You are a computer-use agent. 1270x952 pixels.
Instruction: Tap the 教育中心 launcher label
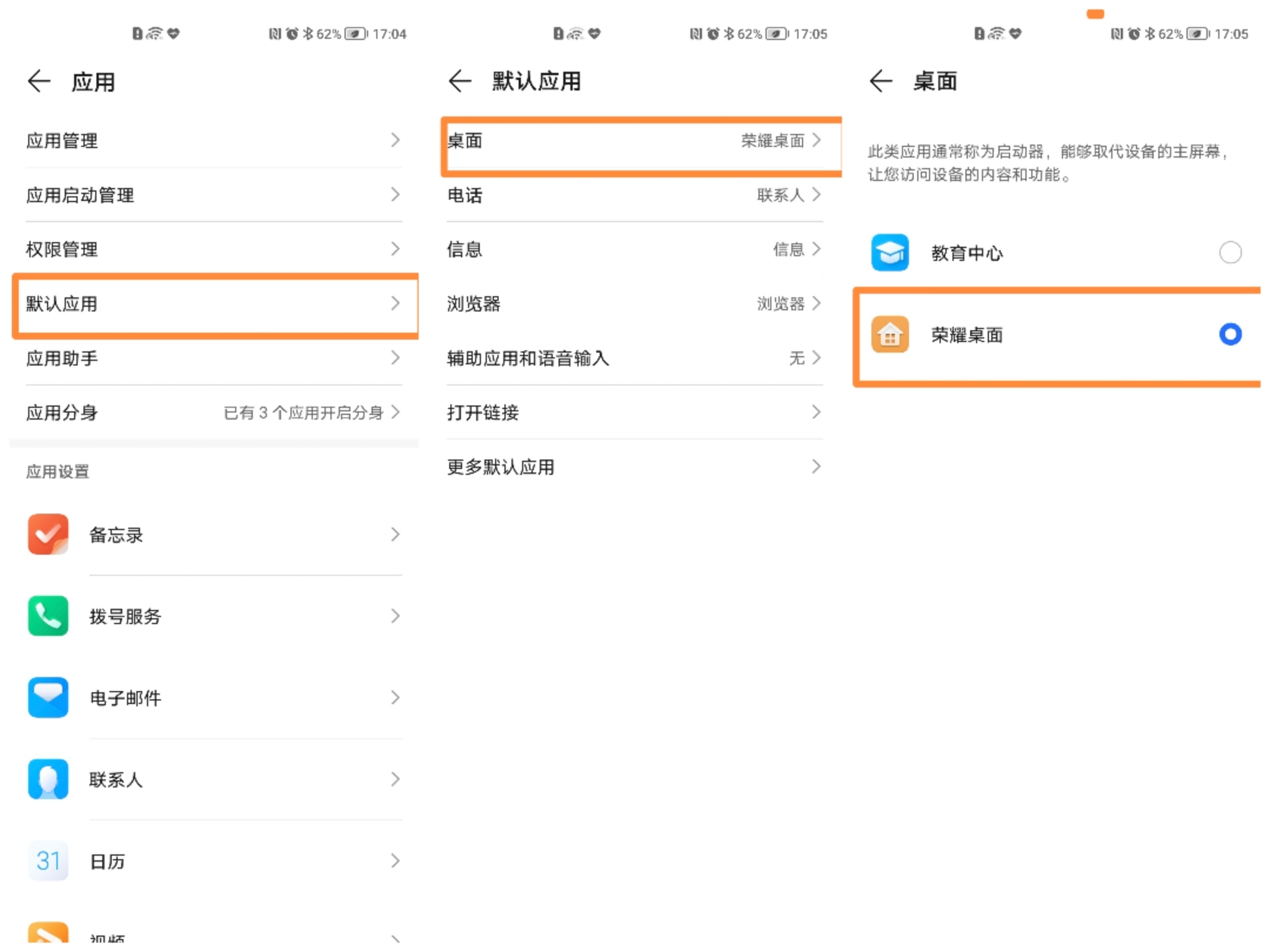[x=967, y=253]
